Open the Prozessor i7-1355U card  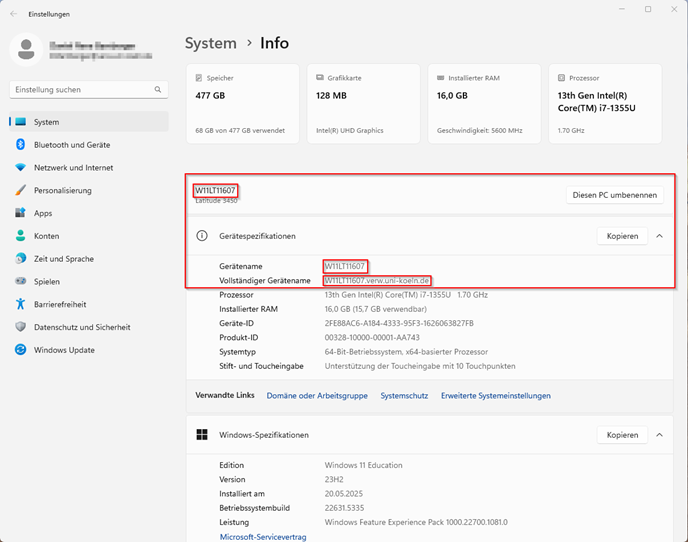605,104
